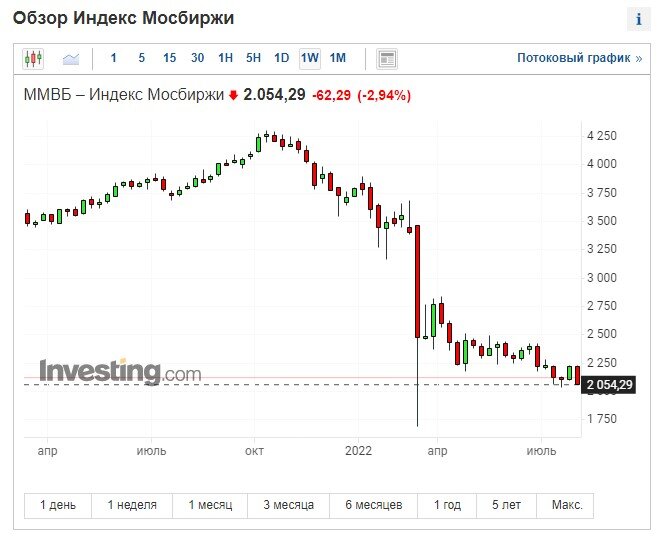Click the 2022 date axis label
This screenshot has height=540, width=660.
point(358,451)
